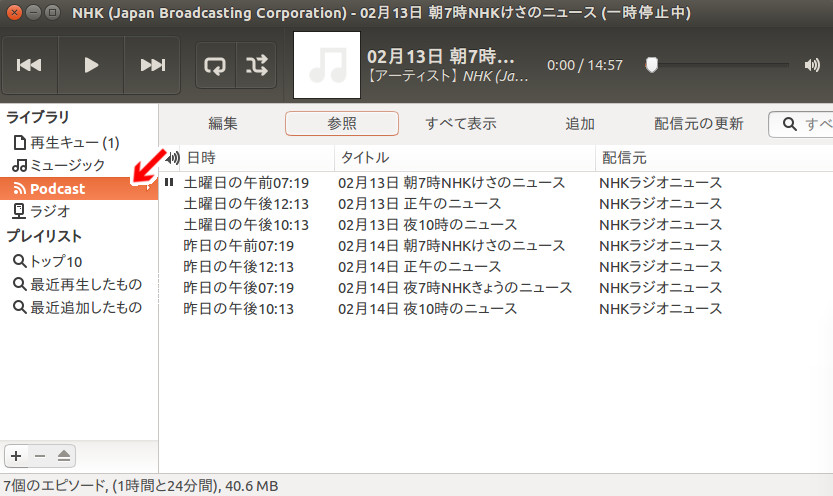Click the 配信元の更新 button

click(699, 124)
